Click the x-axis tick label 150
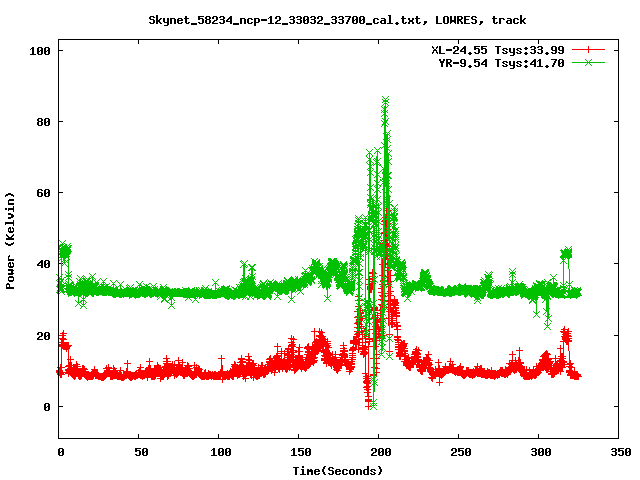The width and height of the screenshot is (640, 480). pyautogui.click(x=301, y=452)
